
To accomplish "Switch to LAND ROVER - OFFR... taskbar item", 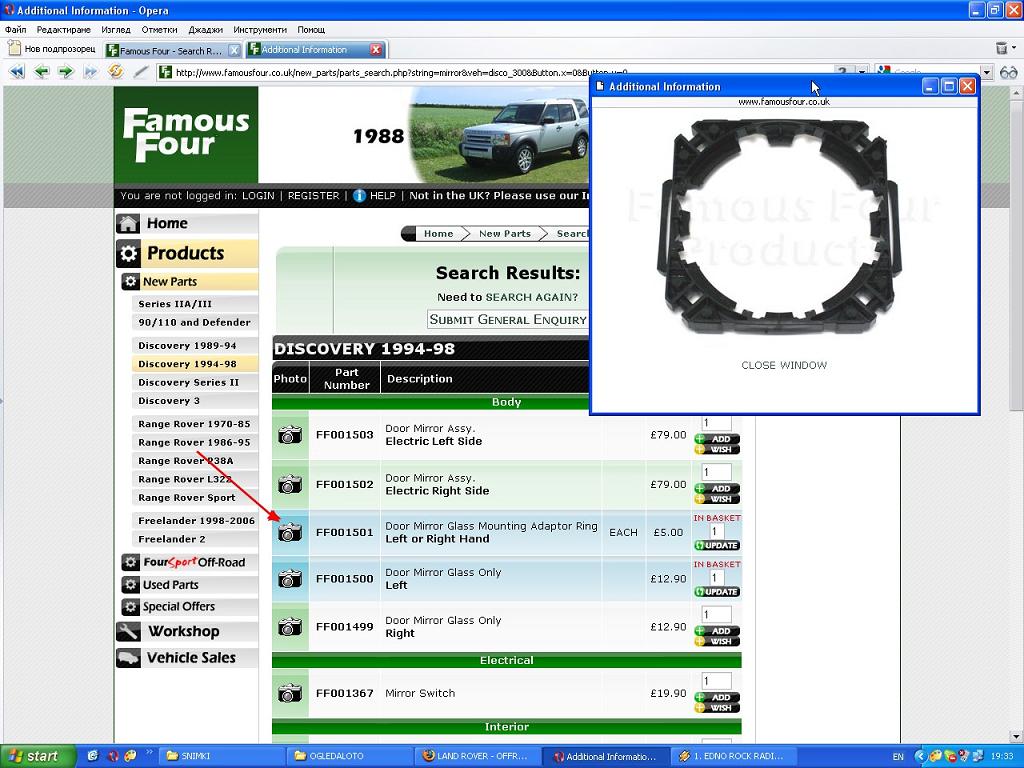I will point(477,756).
